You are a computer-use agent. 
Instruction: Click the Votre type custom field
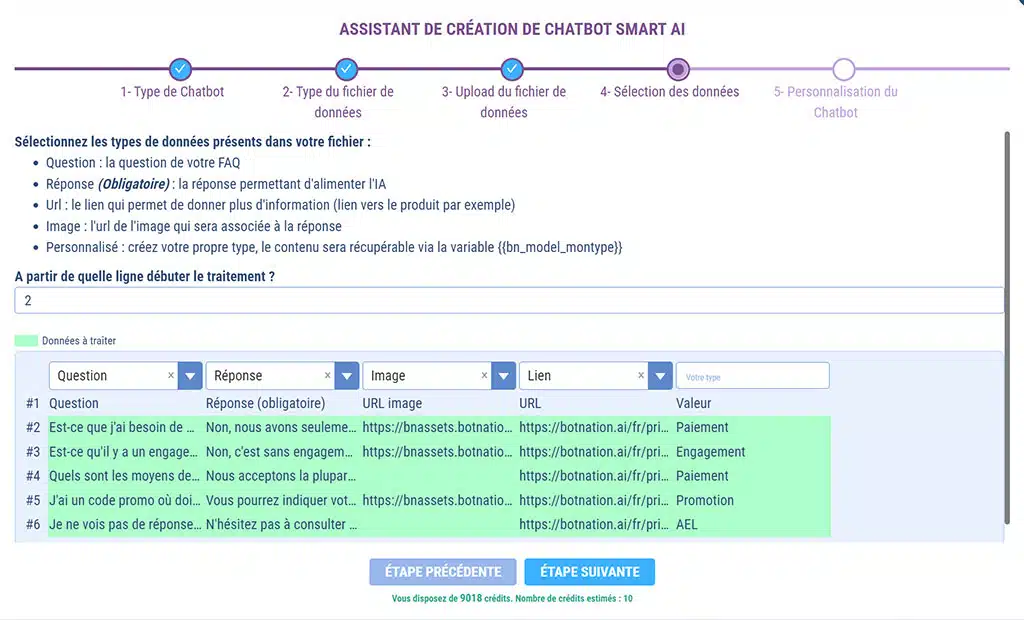point(752,376)
